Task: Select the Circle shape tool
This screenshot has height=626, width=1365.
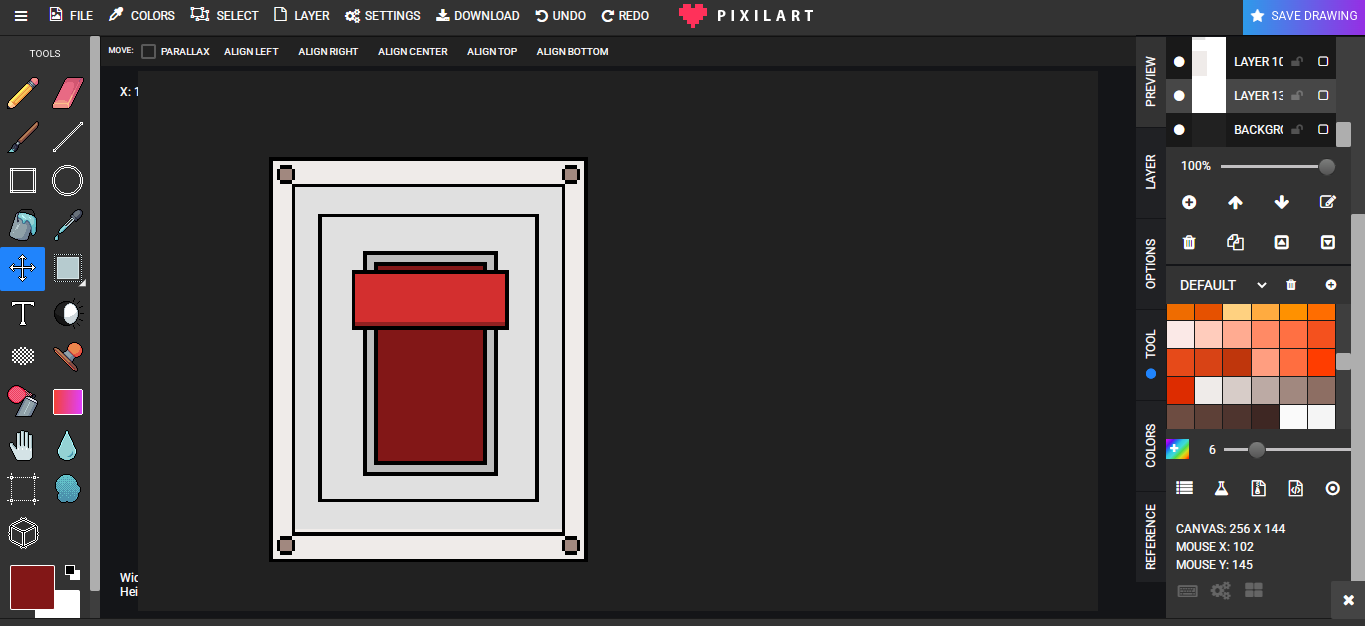Action: tap(67, 180)
